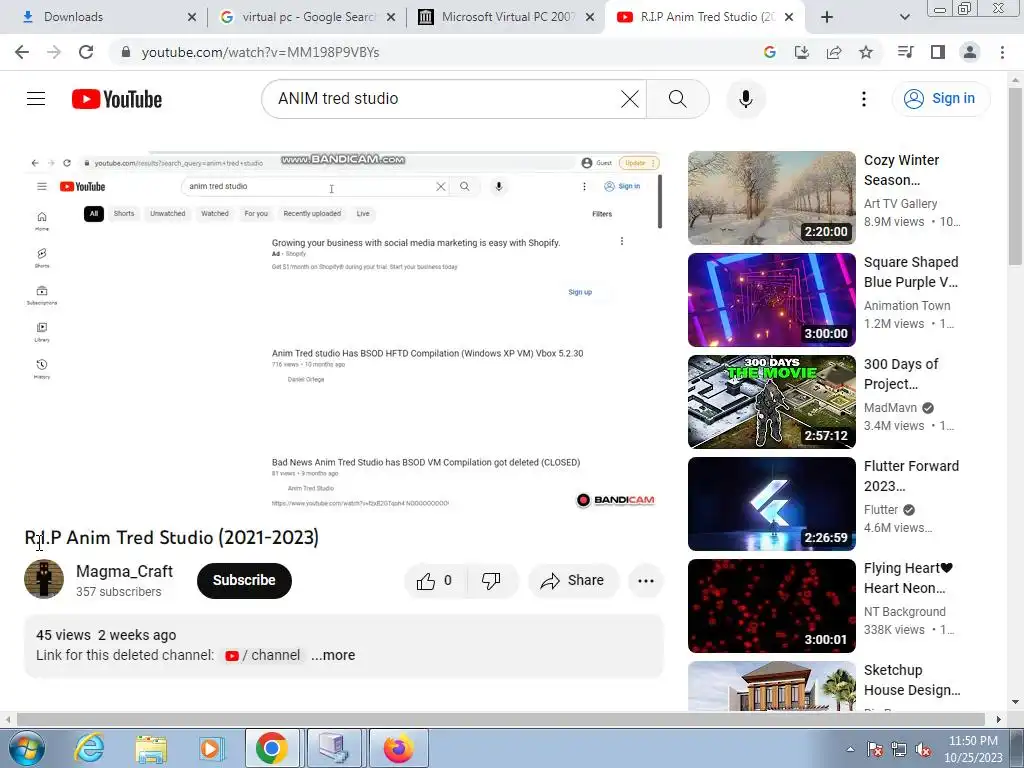Open the Windows Start orb

[26, 748]
